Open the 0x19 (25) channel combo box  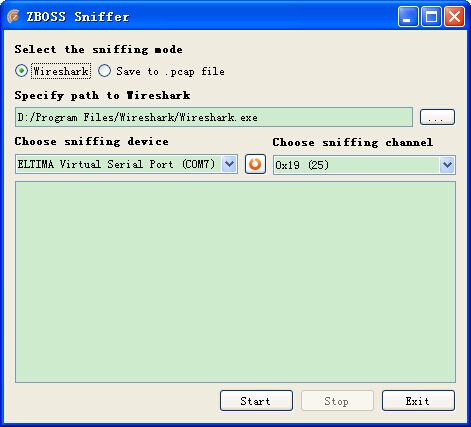point(364,165)
